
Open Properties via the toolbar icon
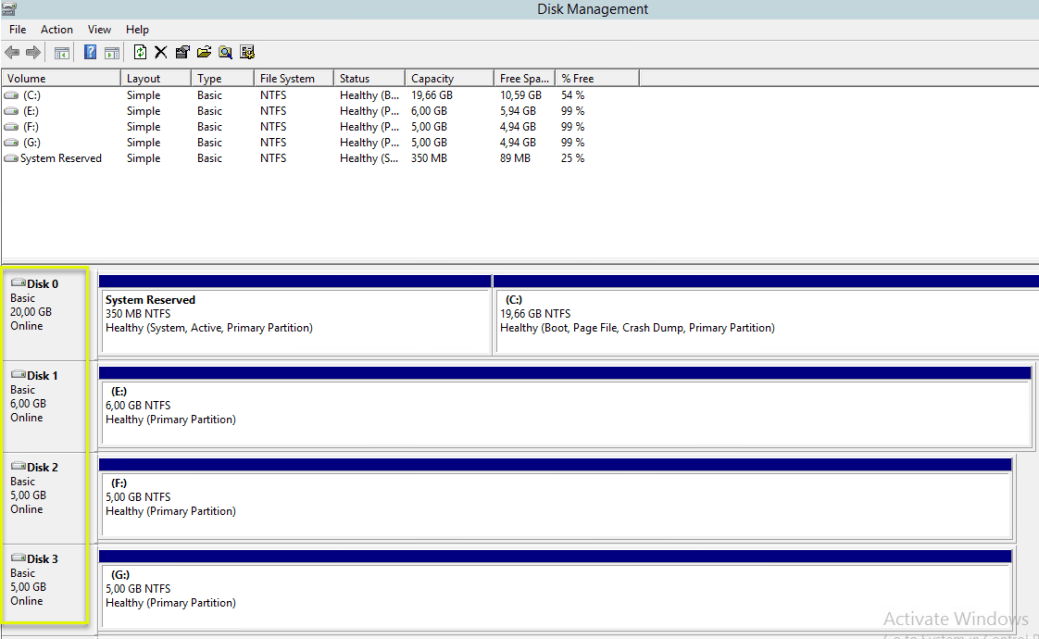coord(182,52)
